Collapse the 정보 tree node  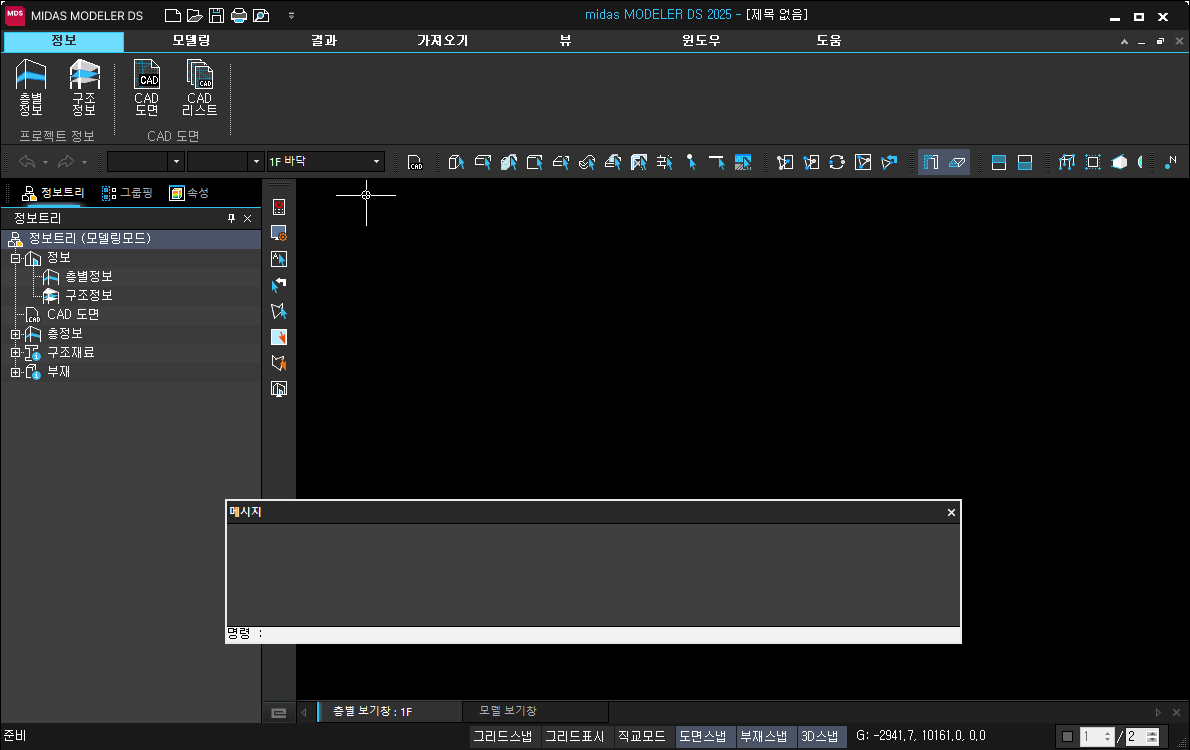coord(15,258)
